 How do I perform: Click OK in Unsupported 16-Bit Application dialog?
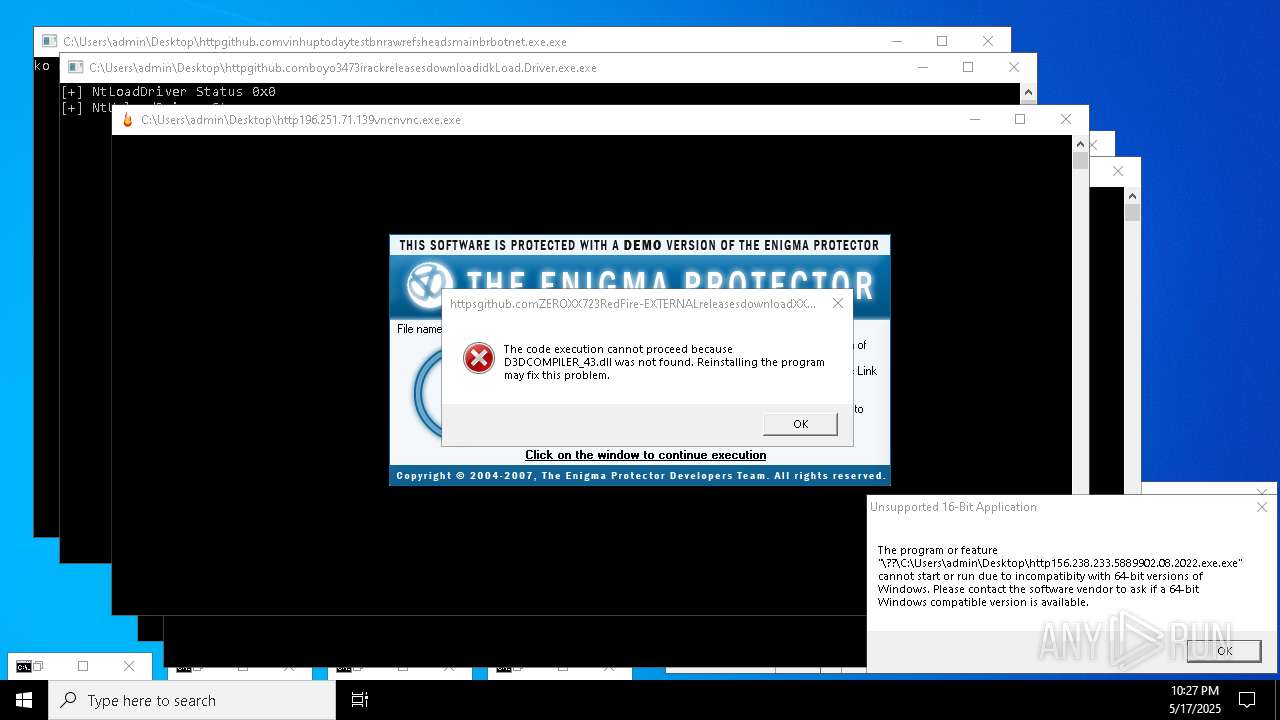pos(1224,650)
